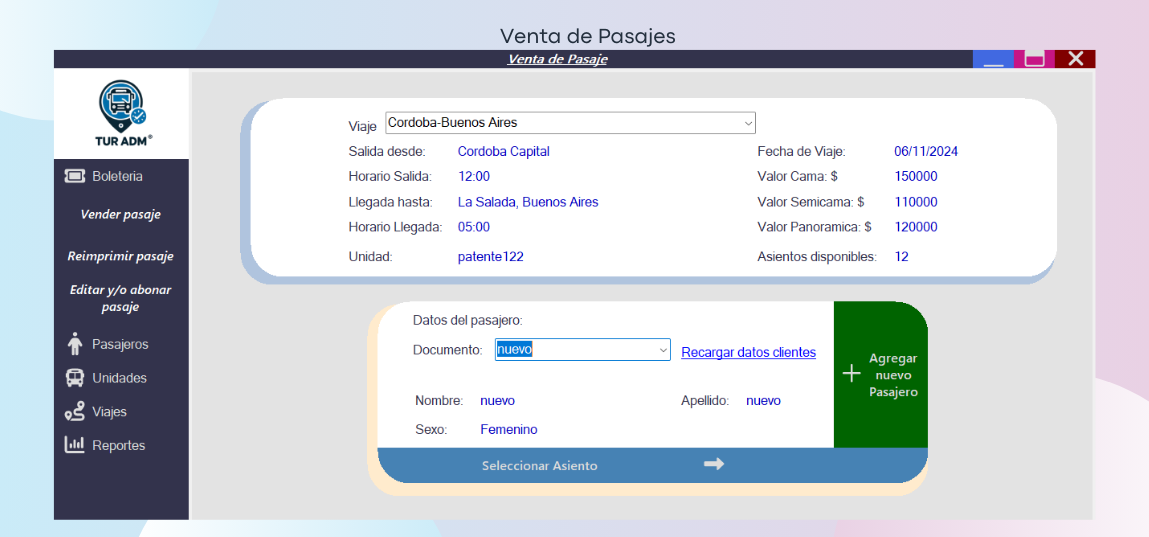The height and width of the screenshot is (537, 1149).
Task: Click the Cordoba-Buenos Aires Viaje field
Action: point(560,123)
